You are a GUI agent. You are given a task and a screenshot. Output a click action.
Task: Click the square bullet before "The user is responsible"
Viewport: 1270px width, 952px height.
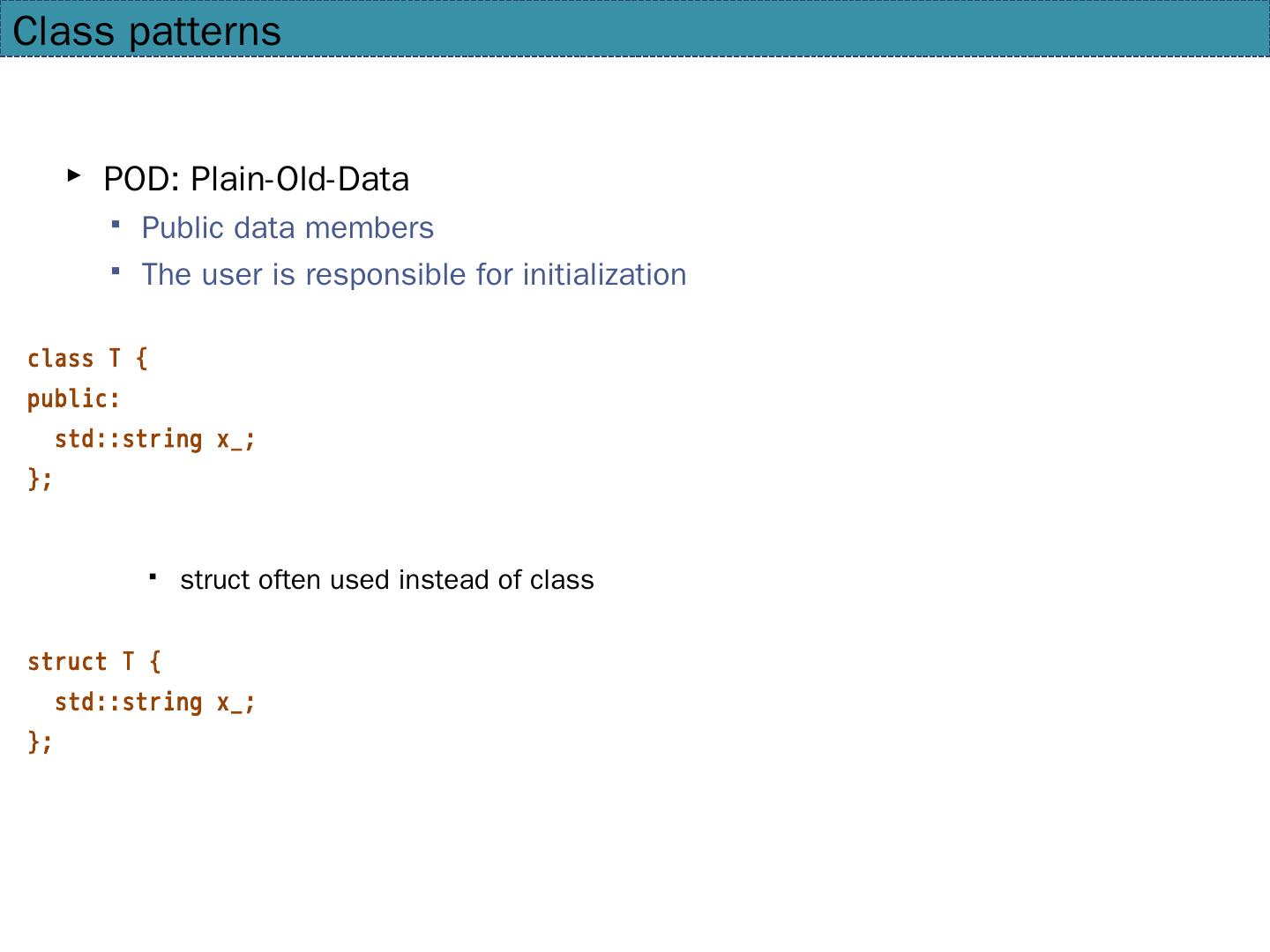coord(116,271)
